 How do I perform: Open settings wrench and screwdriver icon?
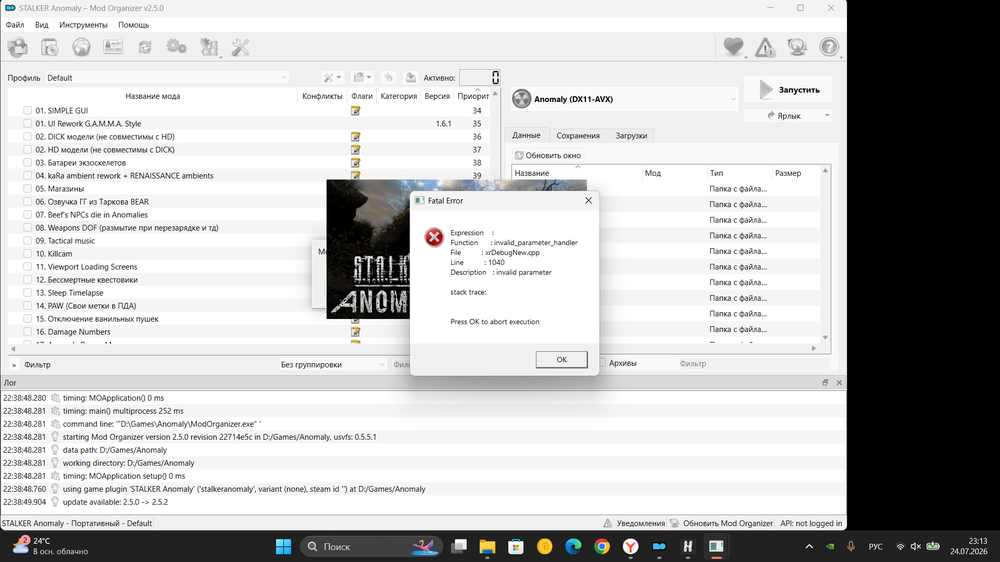(x=240, y=47)
